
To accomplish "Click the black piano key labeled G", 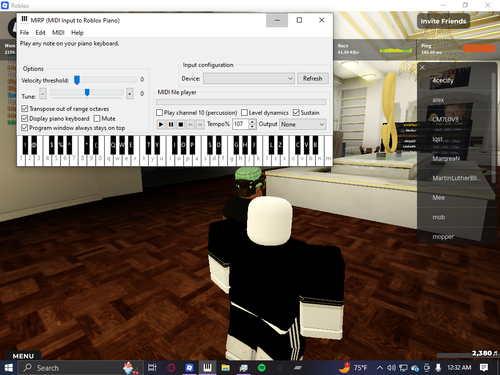I will point(236,145).
